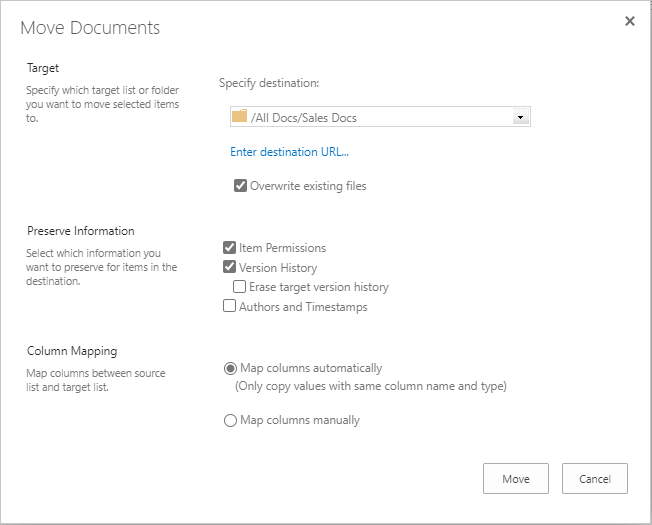652x525 pixels.
Task: Click the Overwrite existing files label
Action: click(x=308, y=186)
